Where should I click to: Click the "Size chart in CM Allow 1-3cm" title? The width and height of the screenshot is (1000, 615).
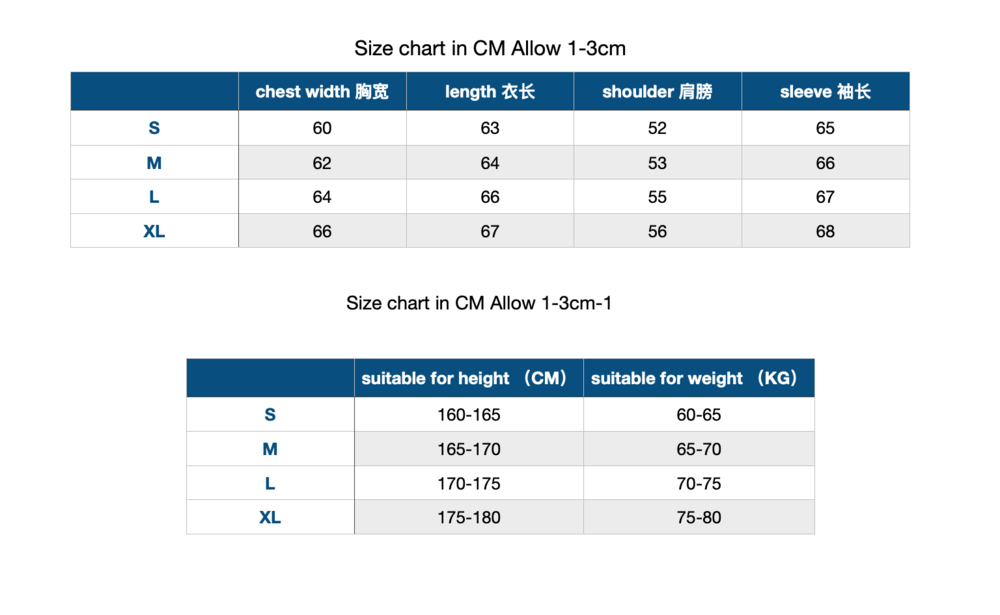[490, 48]
